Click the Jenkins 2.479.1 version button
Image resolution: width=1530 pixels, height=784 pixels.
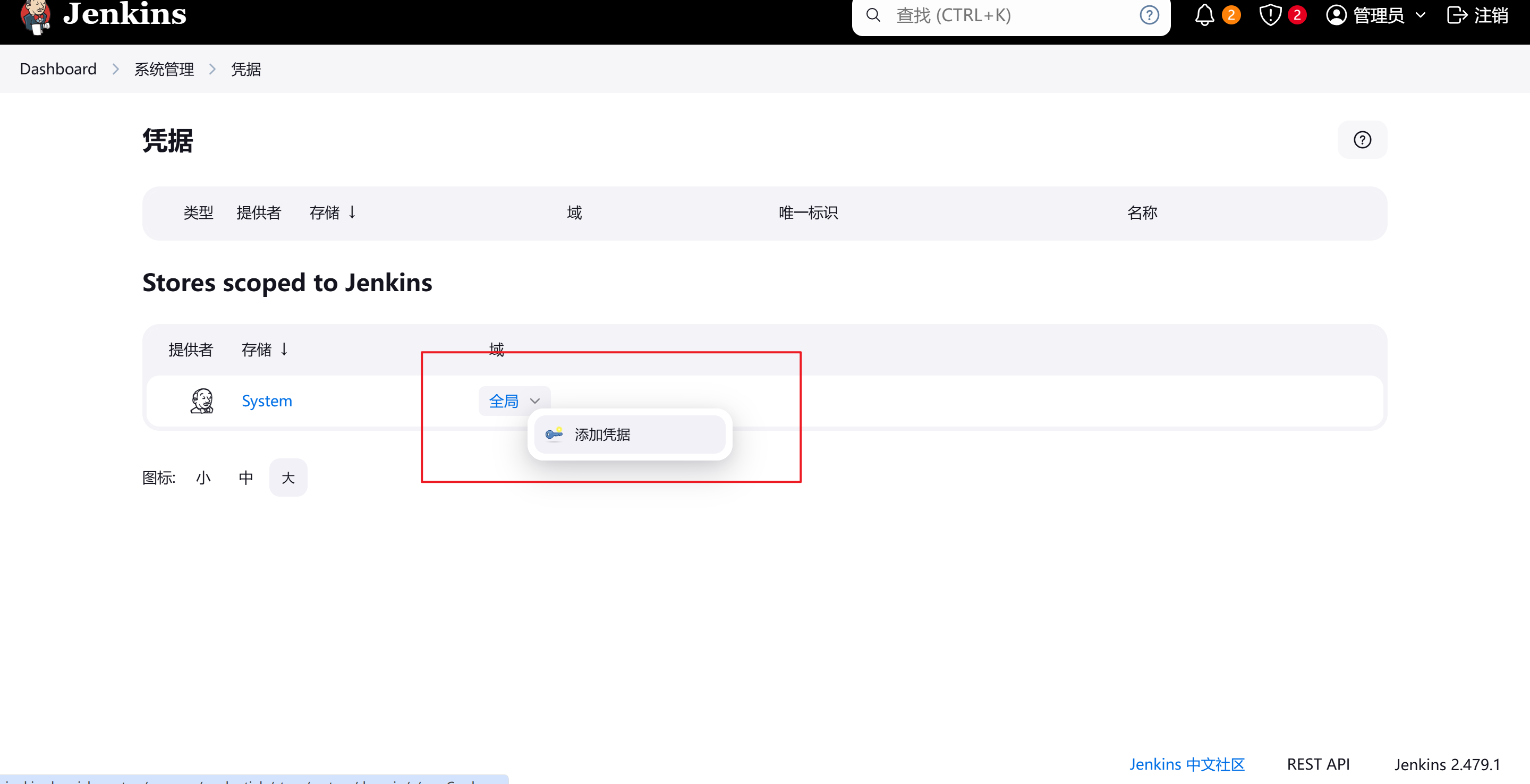[1447, 764]
